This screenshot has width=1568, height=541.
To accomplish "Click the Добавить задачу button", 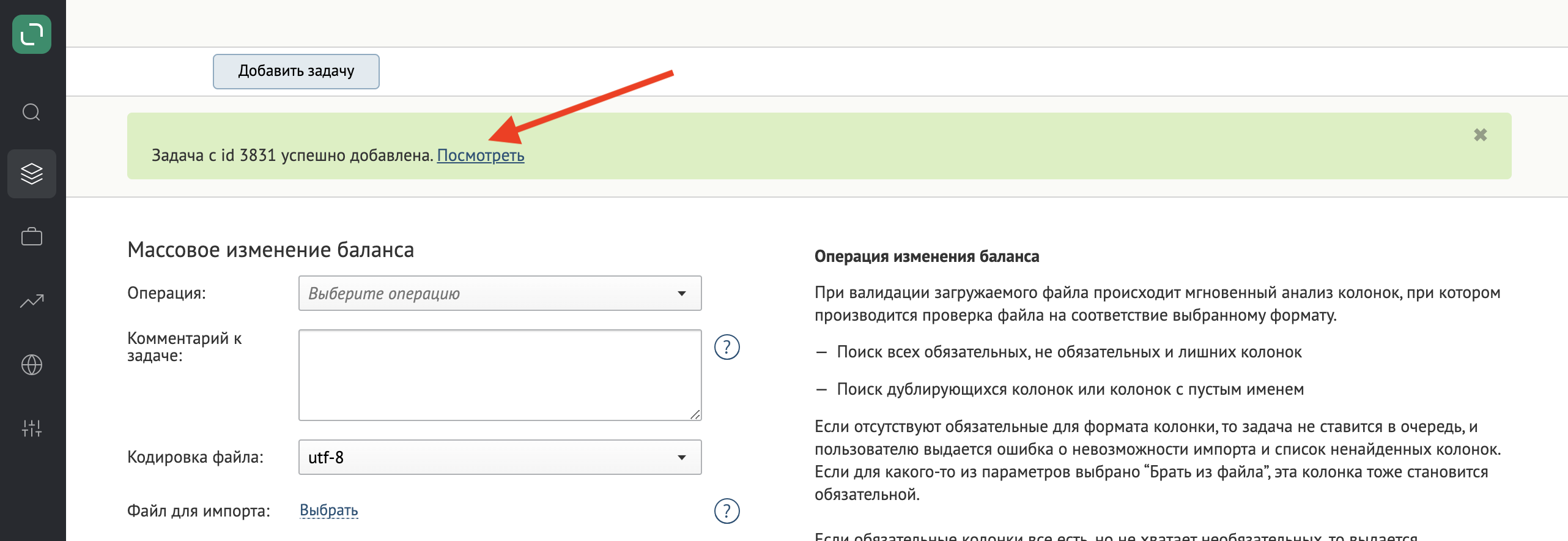I will coord(296,72).
